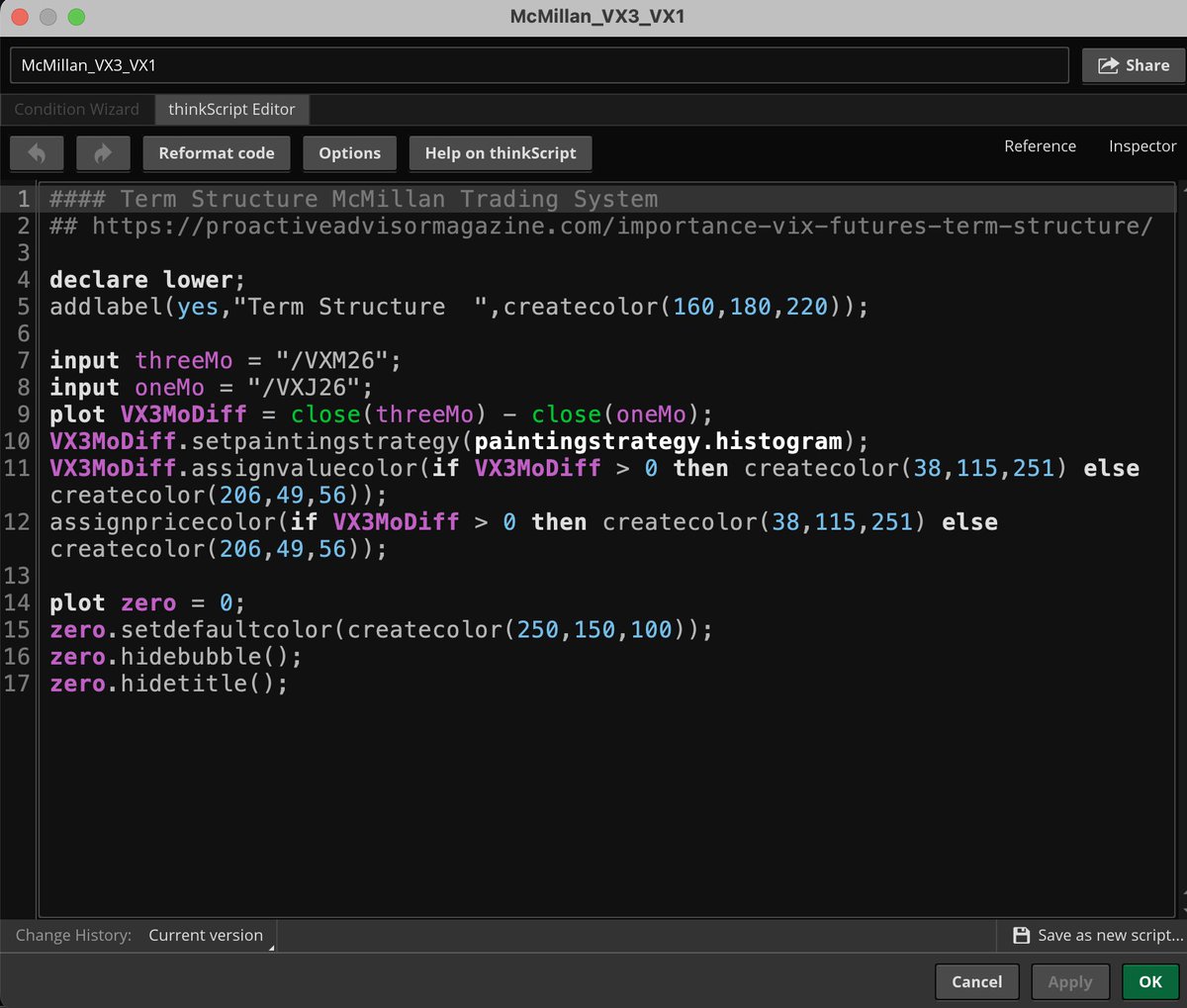Click the window title McMillan_VX3_VX1

(x=597, y=17)
